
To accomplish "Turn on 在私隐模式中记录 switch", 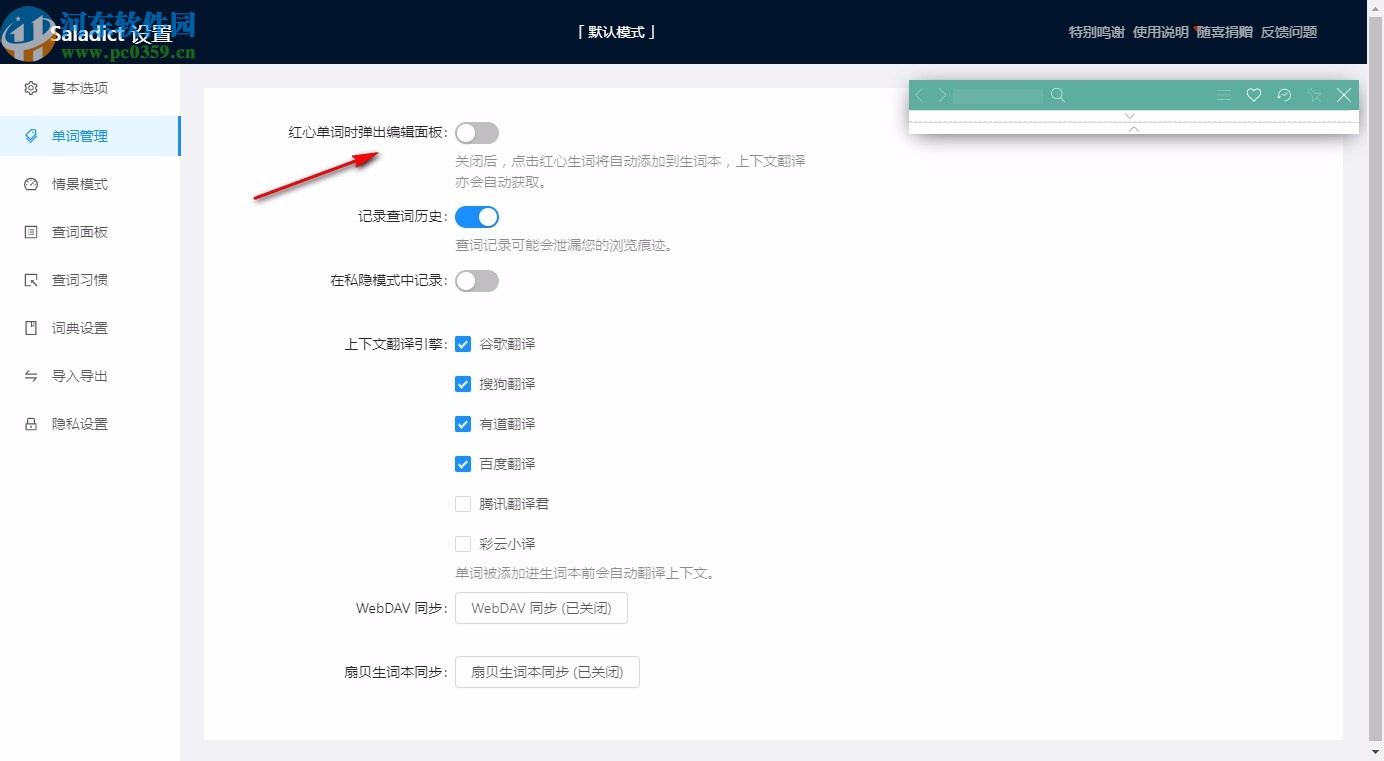I will (x=477, y=280).
